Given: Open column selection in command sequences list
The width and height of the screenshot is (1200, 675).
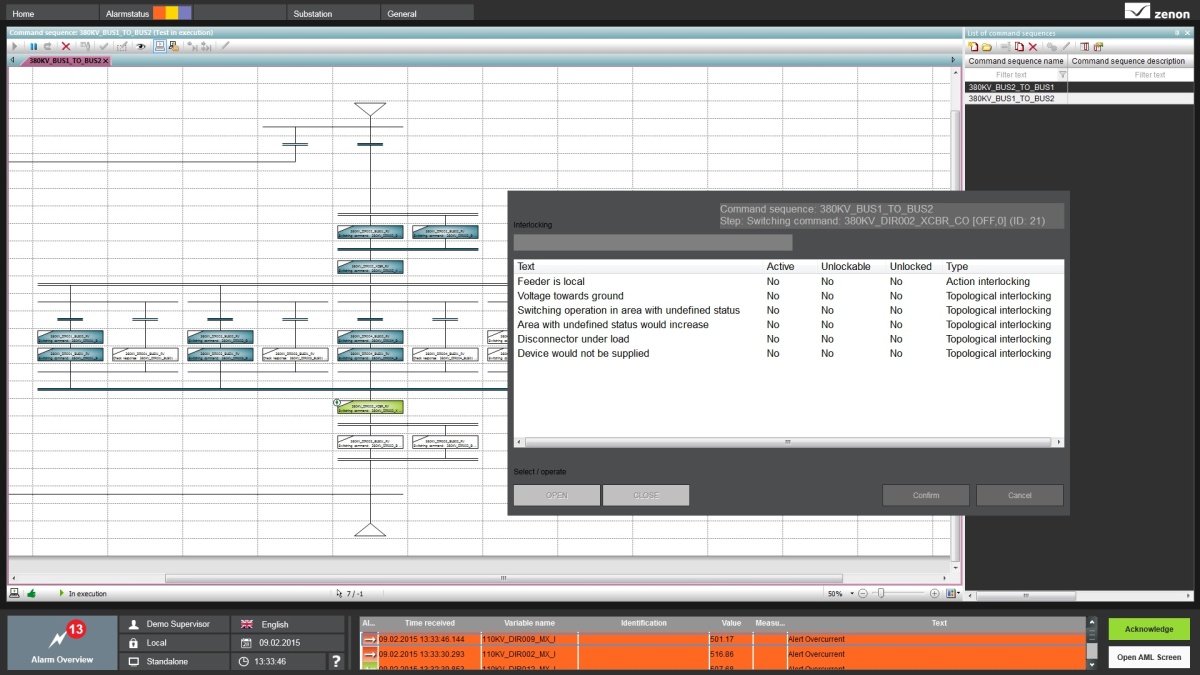Looking at the screenshot, I should point(1084,46).
